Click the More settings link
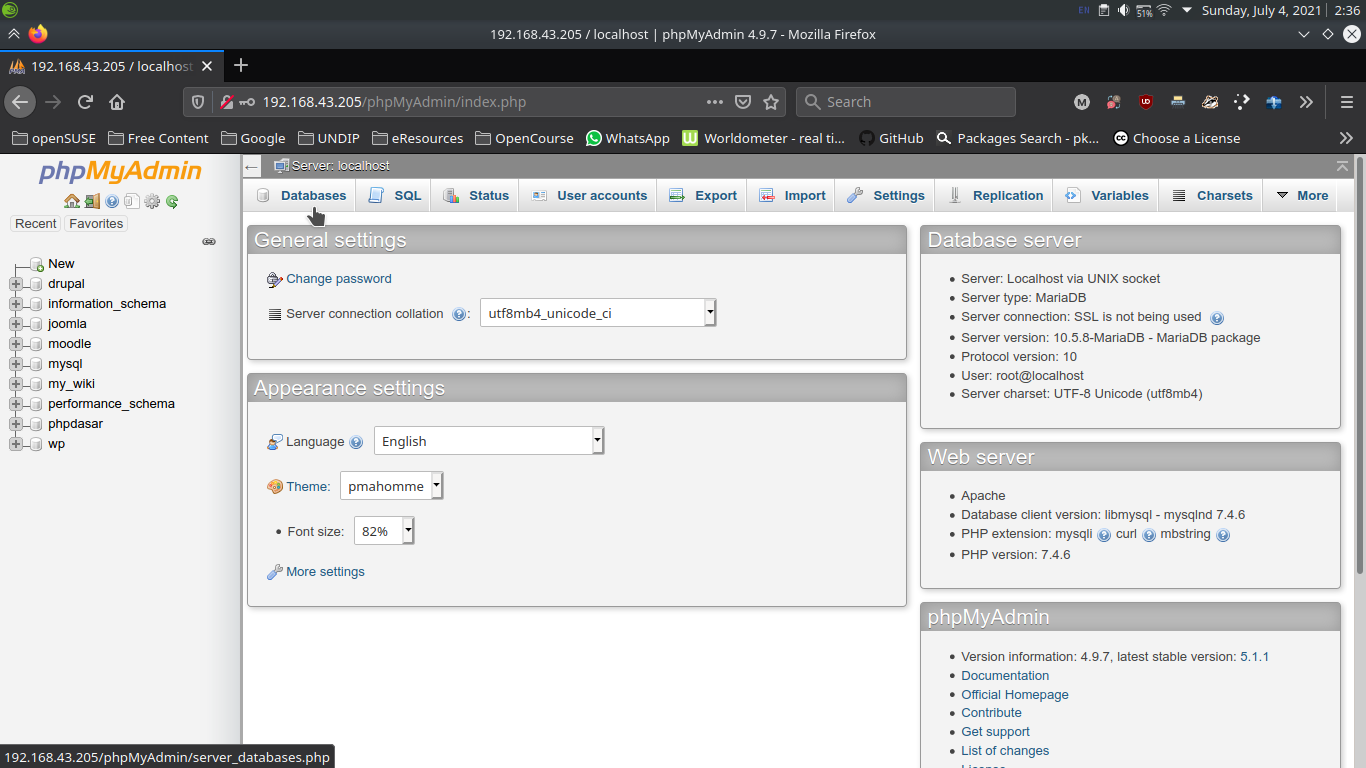 coord(325,572)
